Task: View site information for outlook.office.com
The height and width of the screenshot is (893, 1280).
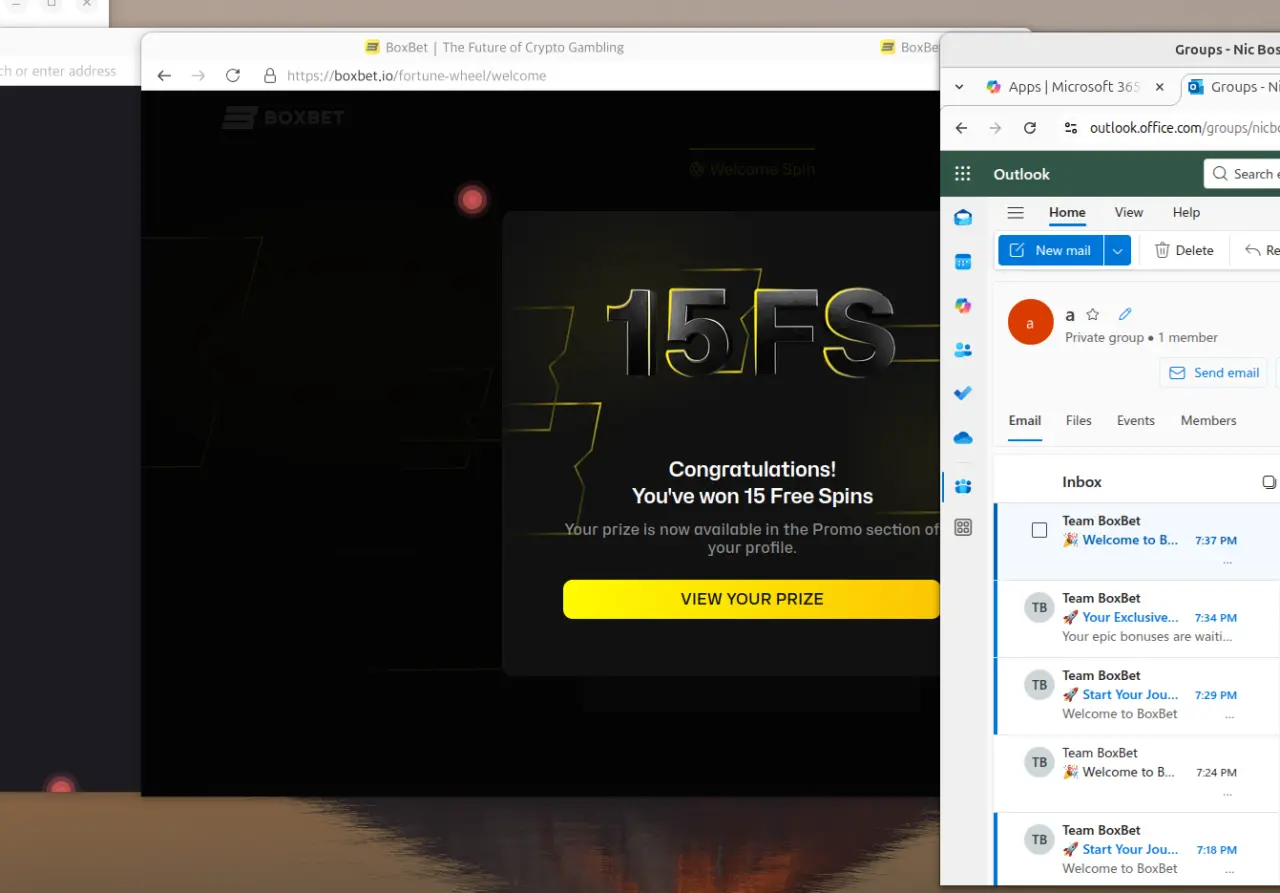Action: [x=1071, y=128]
